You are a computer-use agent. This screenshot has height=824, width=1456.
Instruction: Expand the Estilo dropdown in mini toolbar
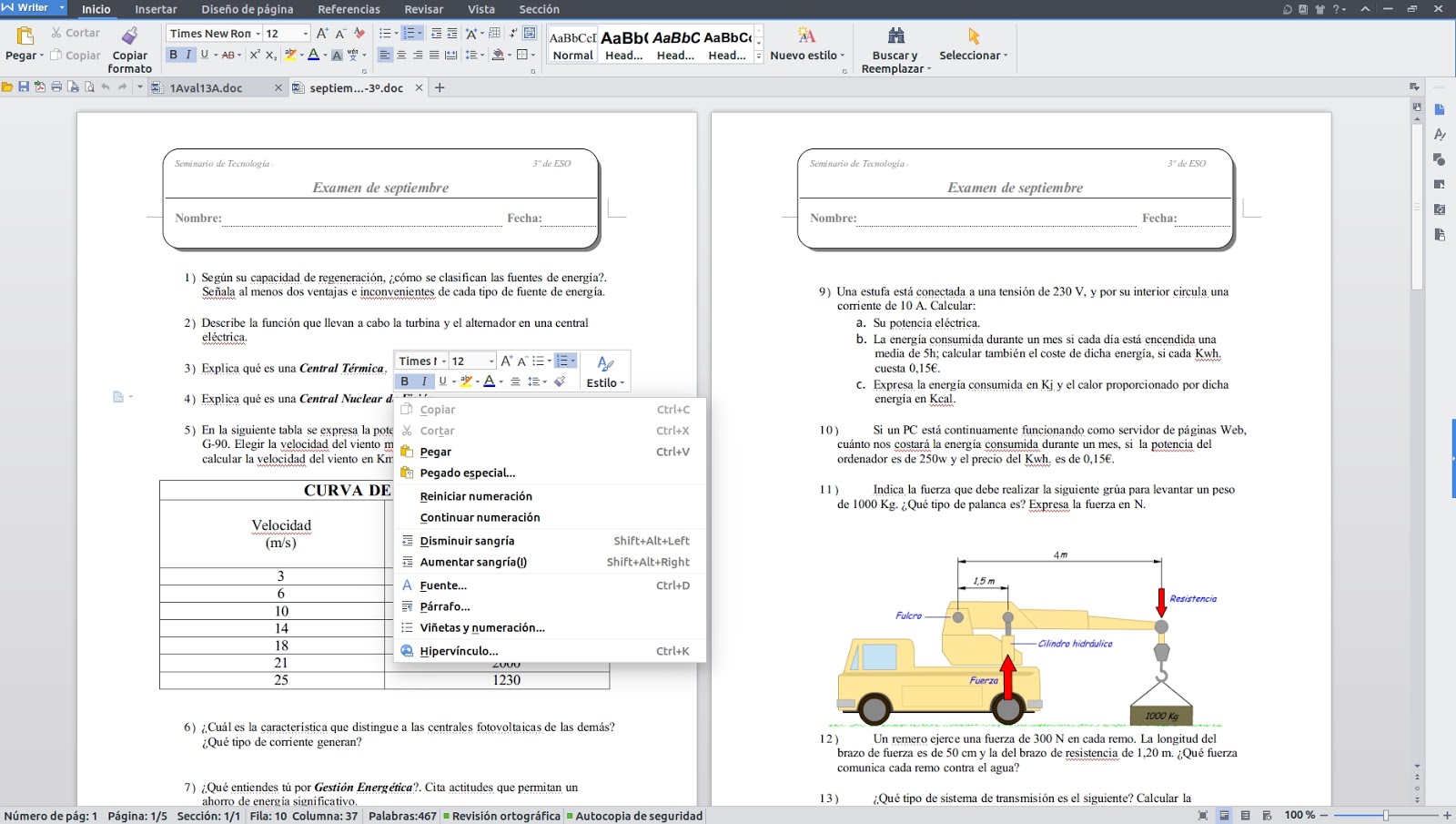[x=622, y=383]
